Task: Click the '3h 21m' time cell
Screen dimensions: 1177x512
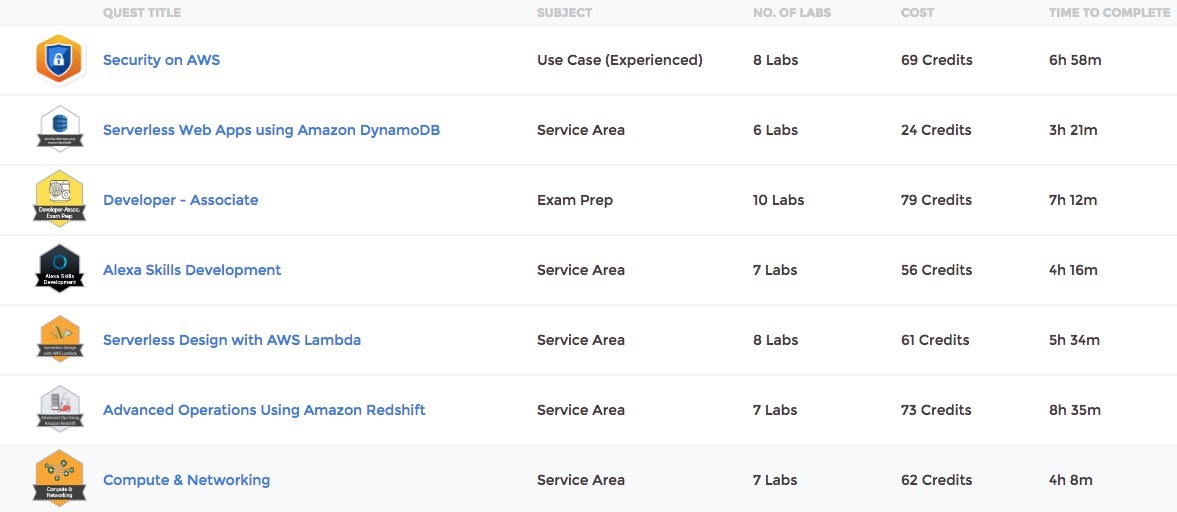Action: click(1073, 130)
